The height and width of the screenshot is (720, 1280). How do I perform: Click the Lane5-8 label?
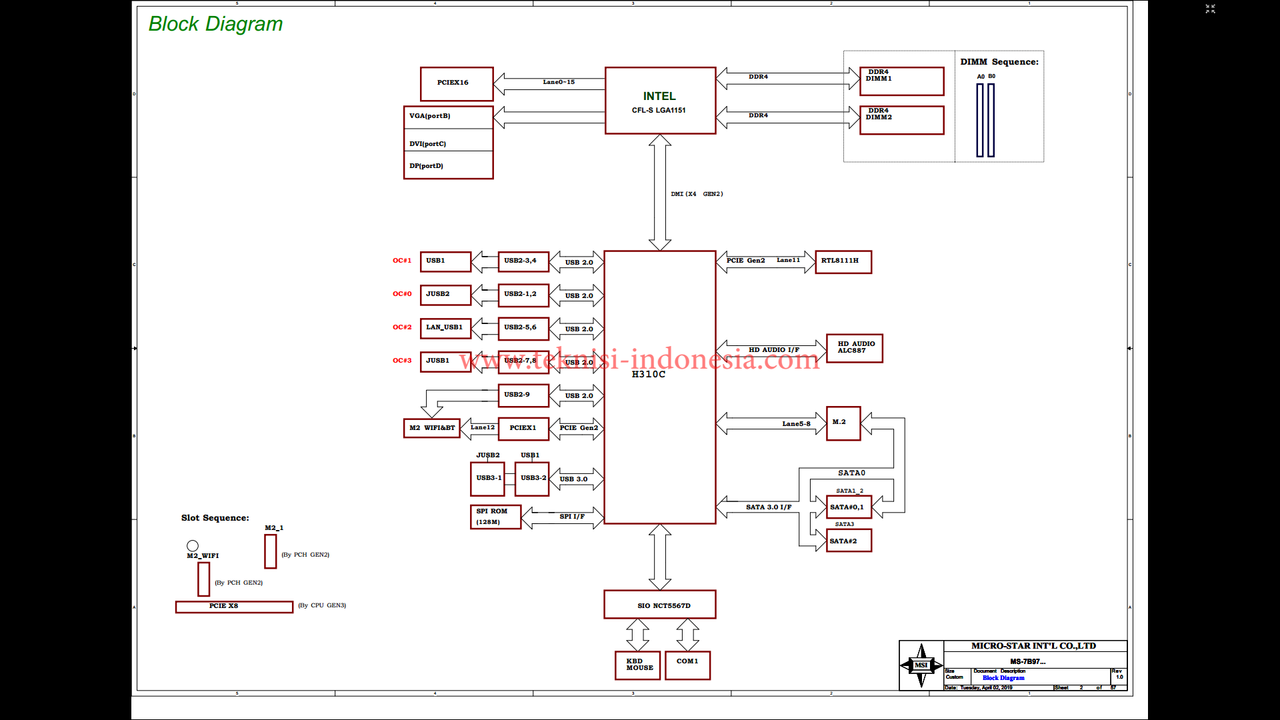[x=796, y=424]
